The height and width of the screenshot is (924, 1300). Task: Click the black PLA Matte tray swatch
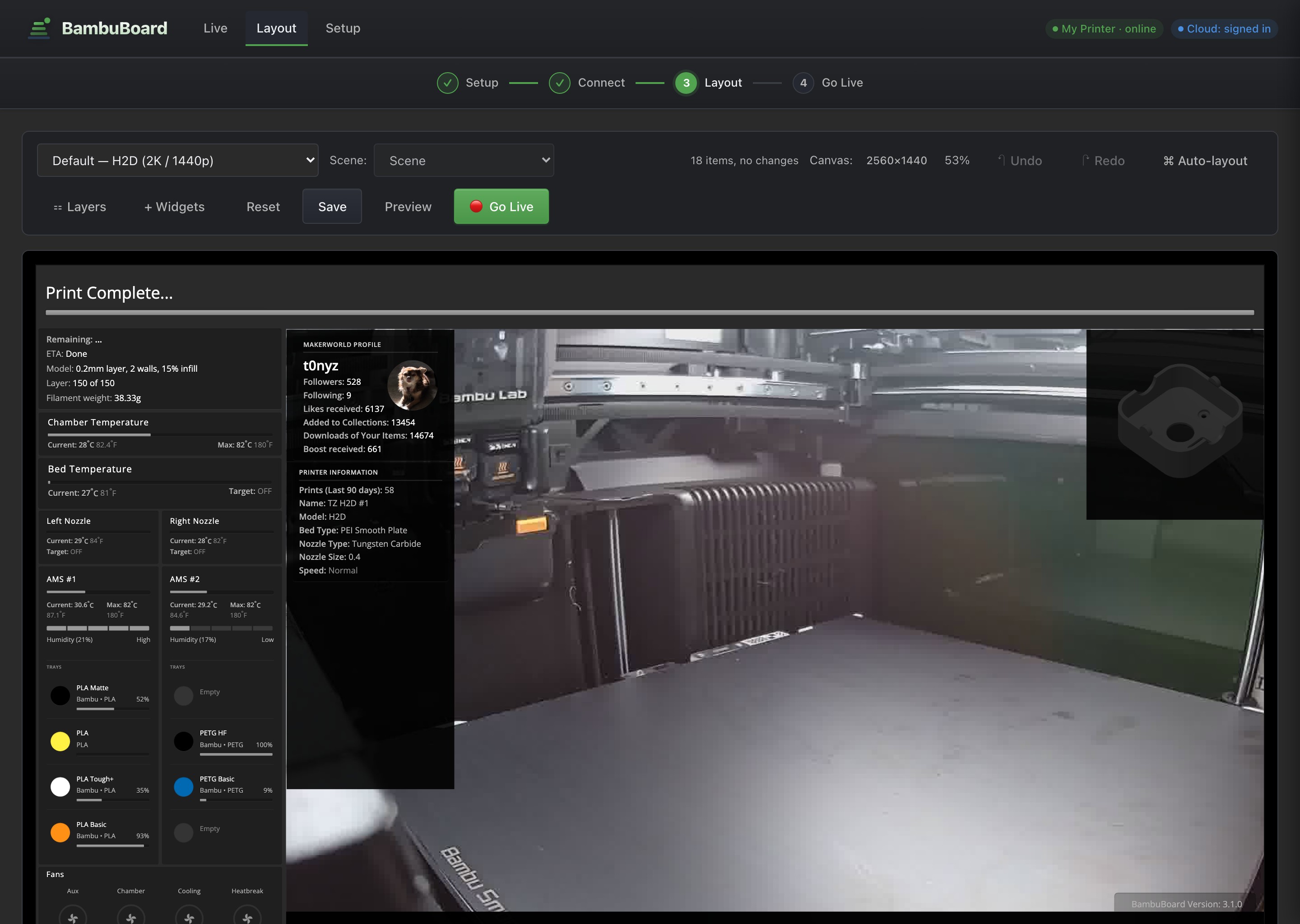point(60,695)
